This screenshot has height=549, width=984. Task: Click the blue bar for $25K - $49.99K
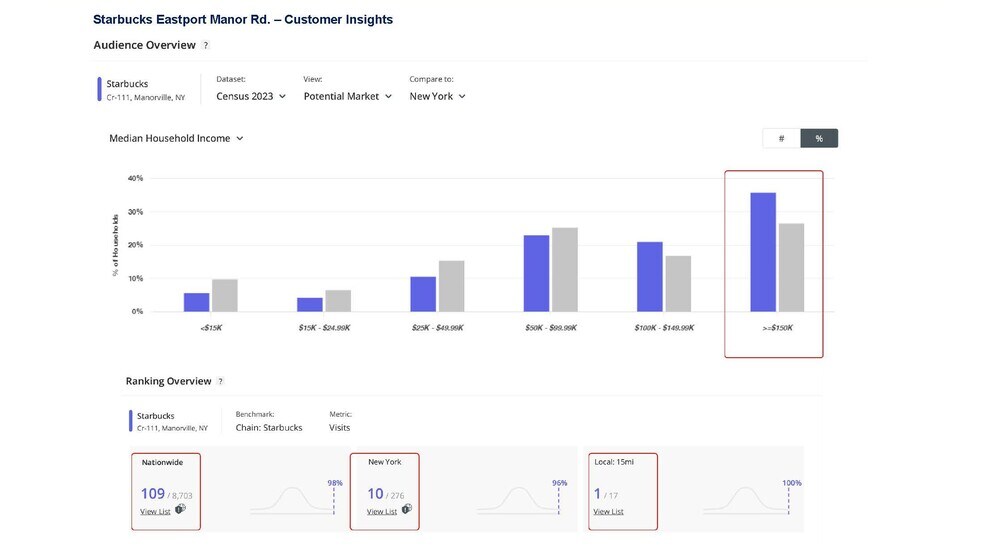(423, 294)
